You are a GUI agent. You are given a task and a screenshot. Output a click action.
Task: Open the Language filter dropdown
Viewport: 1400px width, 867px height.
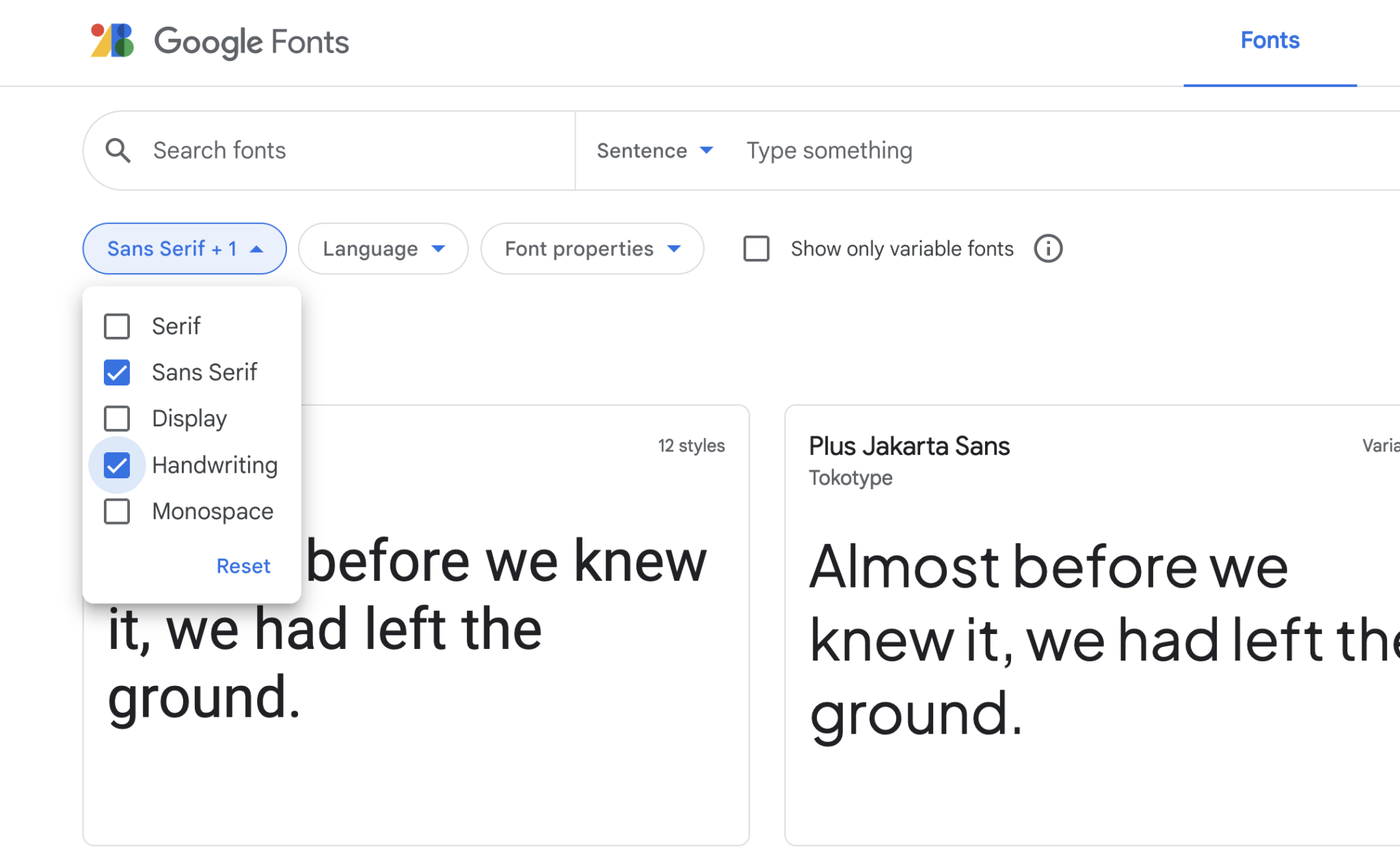(383, 249)
